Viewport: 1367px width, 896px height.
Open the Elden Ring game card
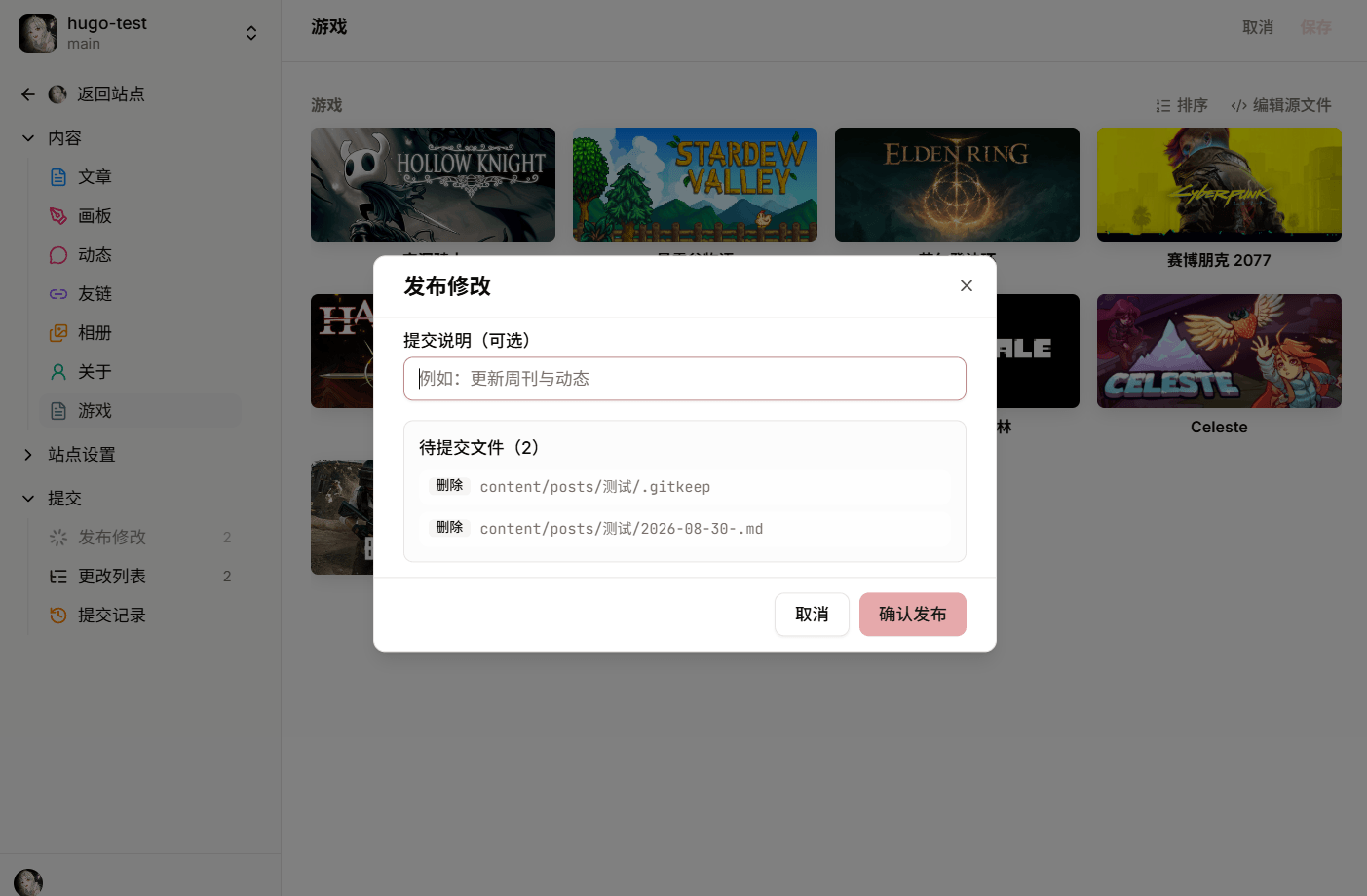957,184
